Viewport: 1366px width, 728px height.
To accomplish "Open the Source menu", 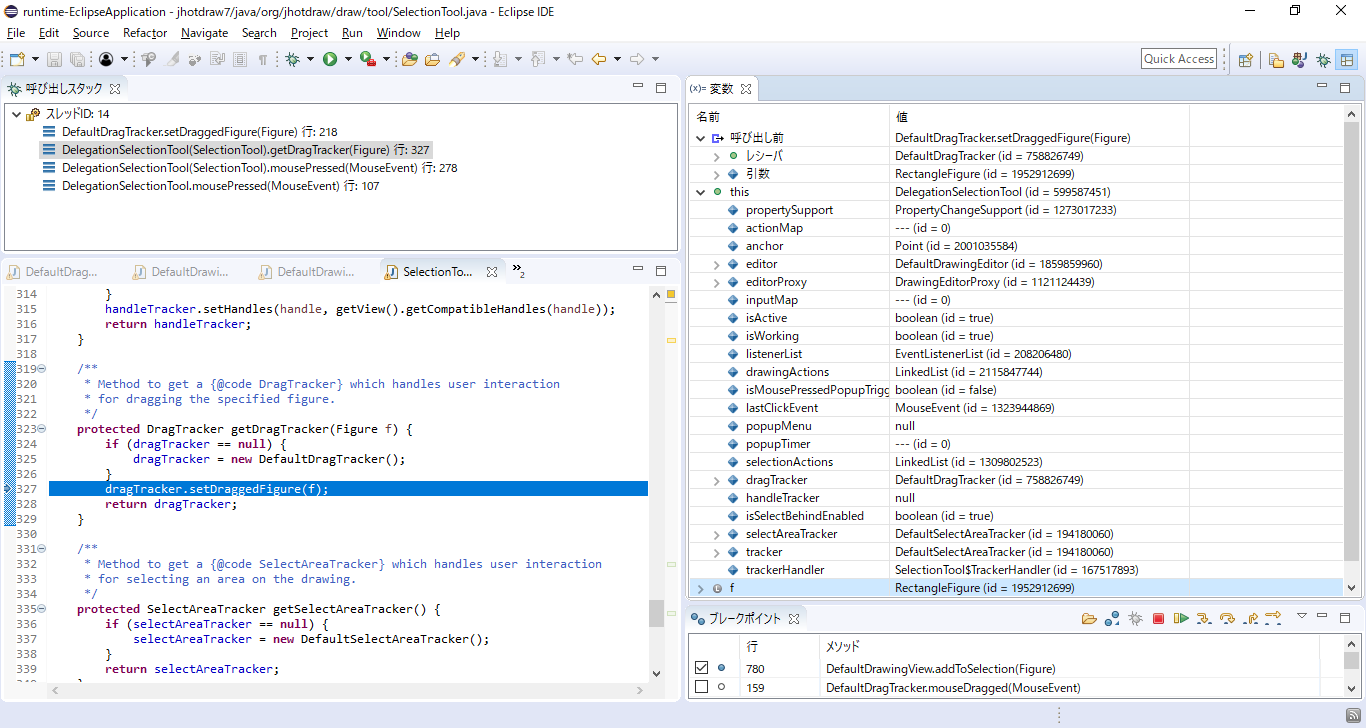I will [x=90, y=33].
